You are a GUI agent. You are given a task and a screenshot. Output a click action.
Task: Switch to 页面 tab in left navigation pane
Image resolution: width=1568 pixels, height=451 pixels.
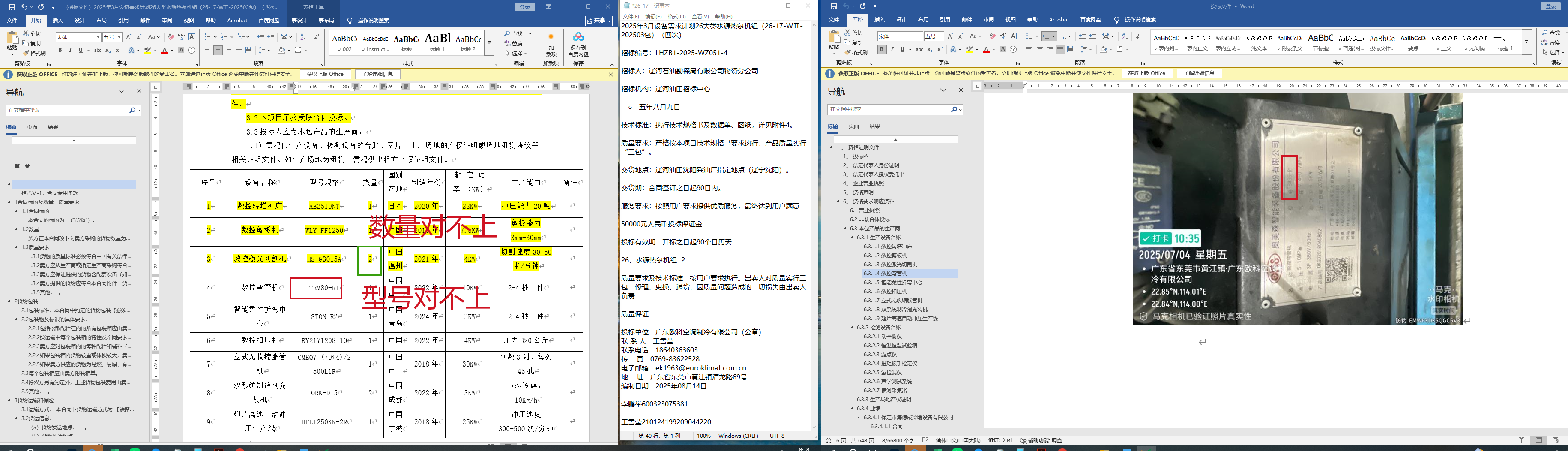pyautogui.click(x=32, y=127)
